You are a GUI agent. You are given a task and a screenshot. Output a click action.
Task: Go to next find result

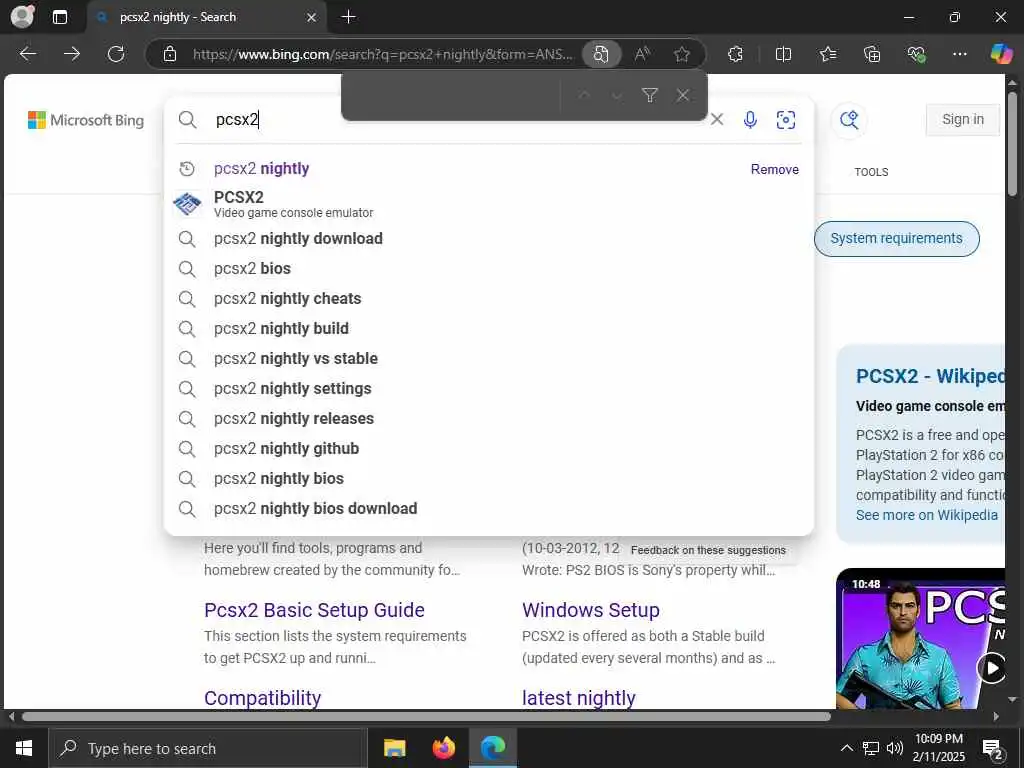(616, 96)
